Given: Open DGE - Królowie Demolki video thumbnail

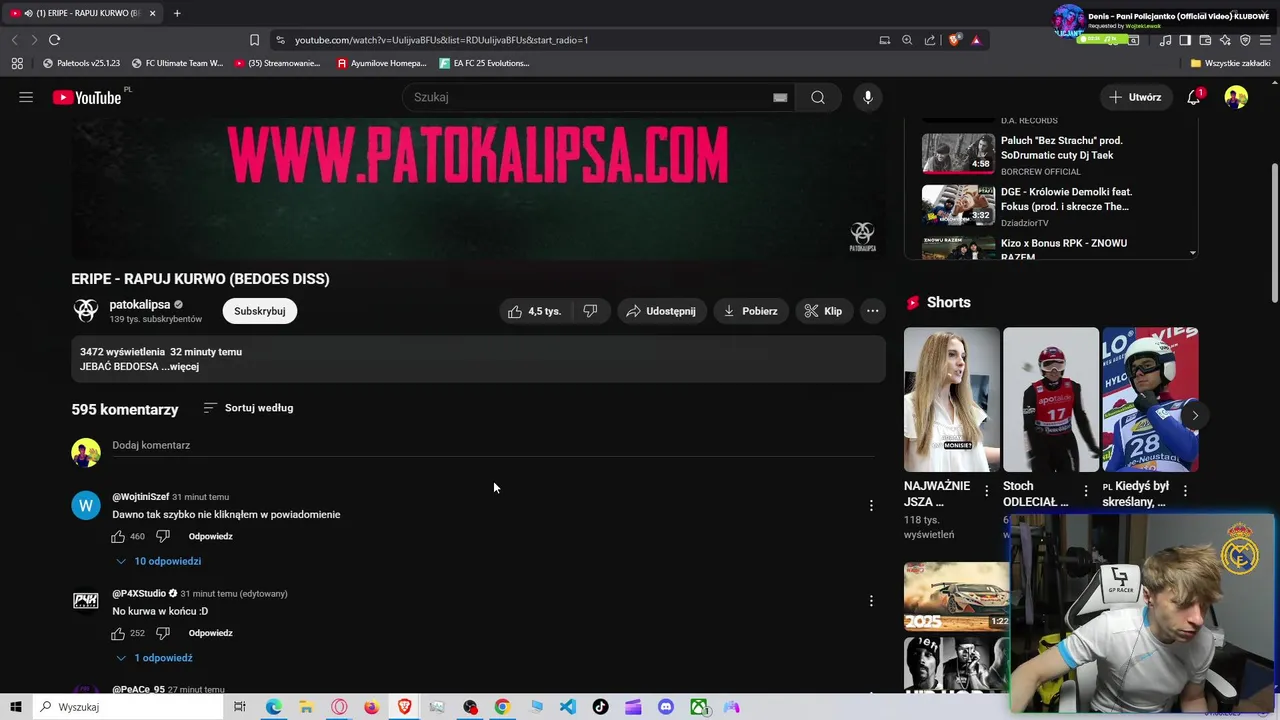Looking at the screenshot, I should (958, 205).
